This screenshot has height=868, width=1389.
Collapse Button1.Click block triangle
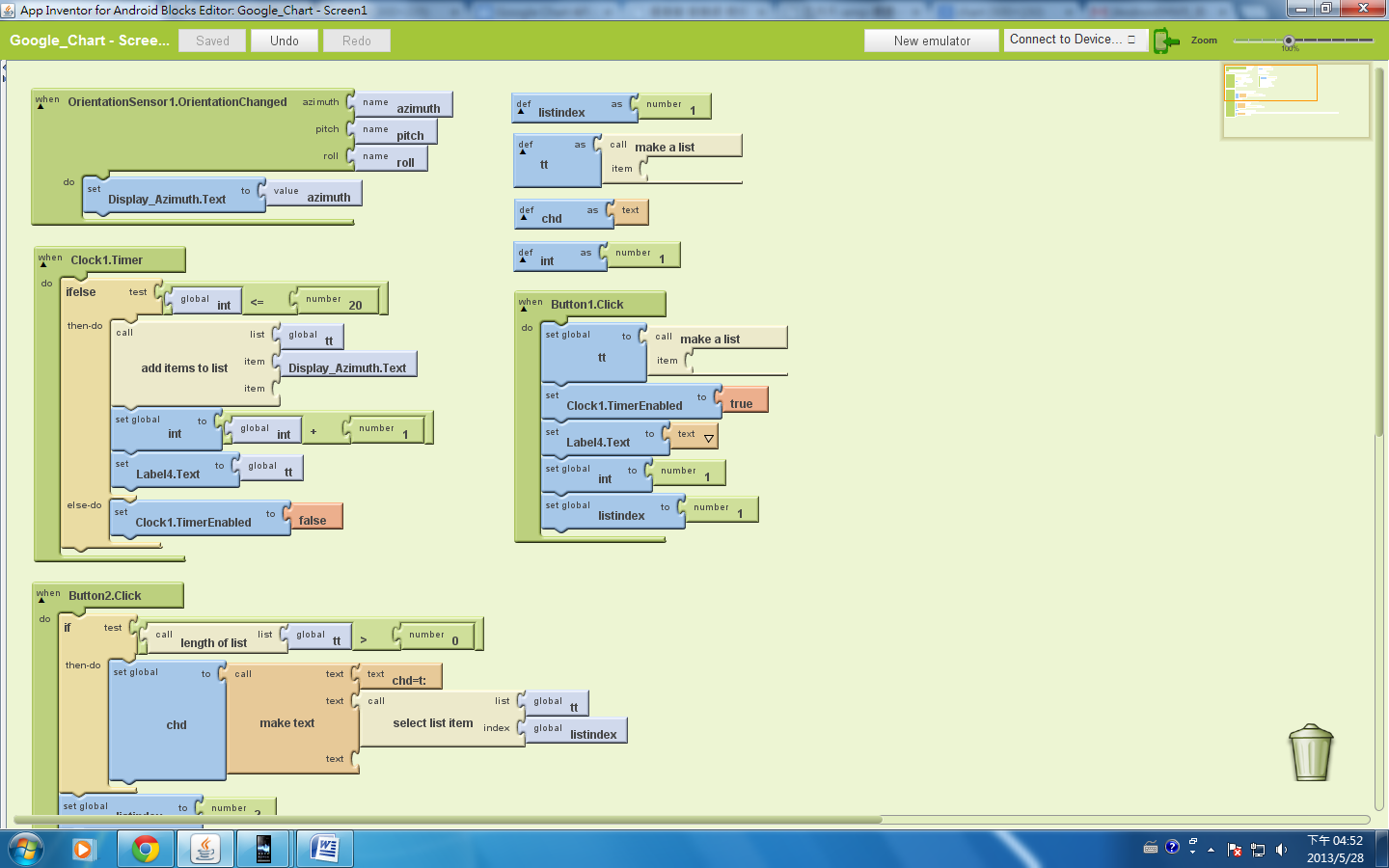tap(524, 310)
